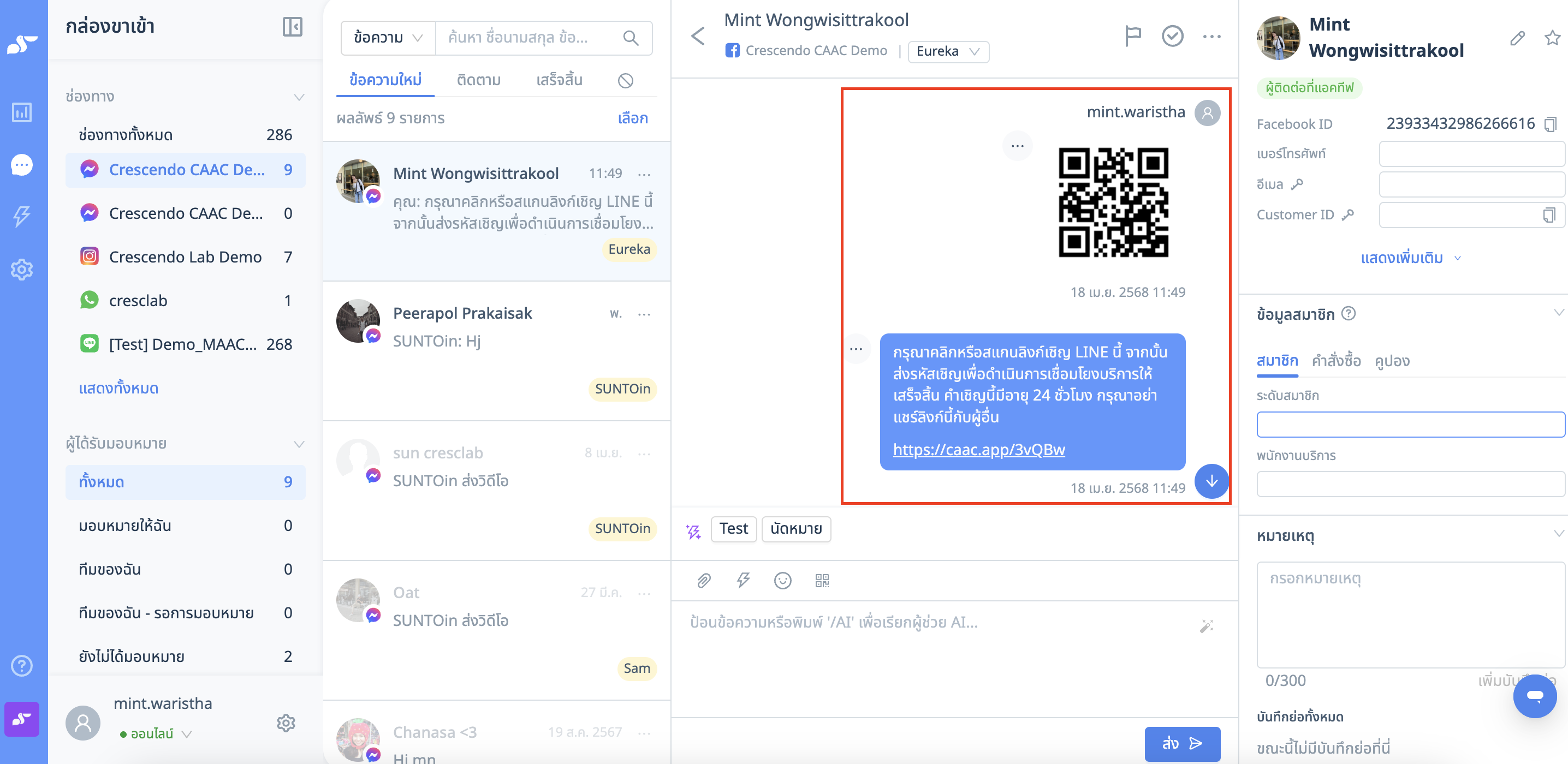Viewport: 1568px width, 764px height.
Task: Click the notes textarea
Action: (1410, 615)
